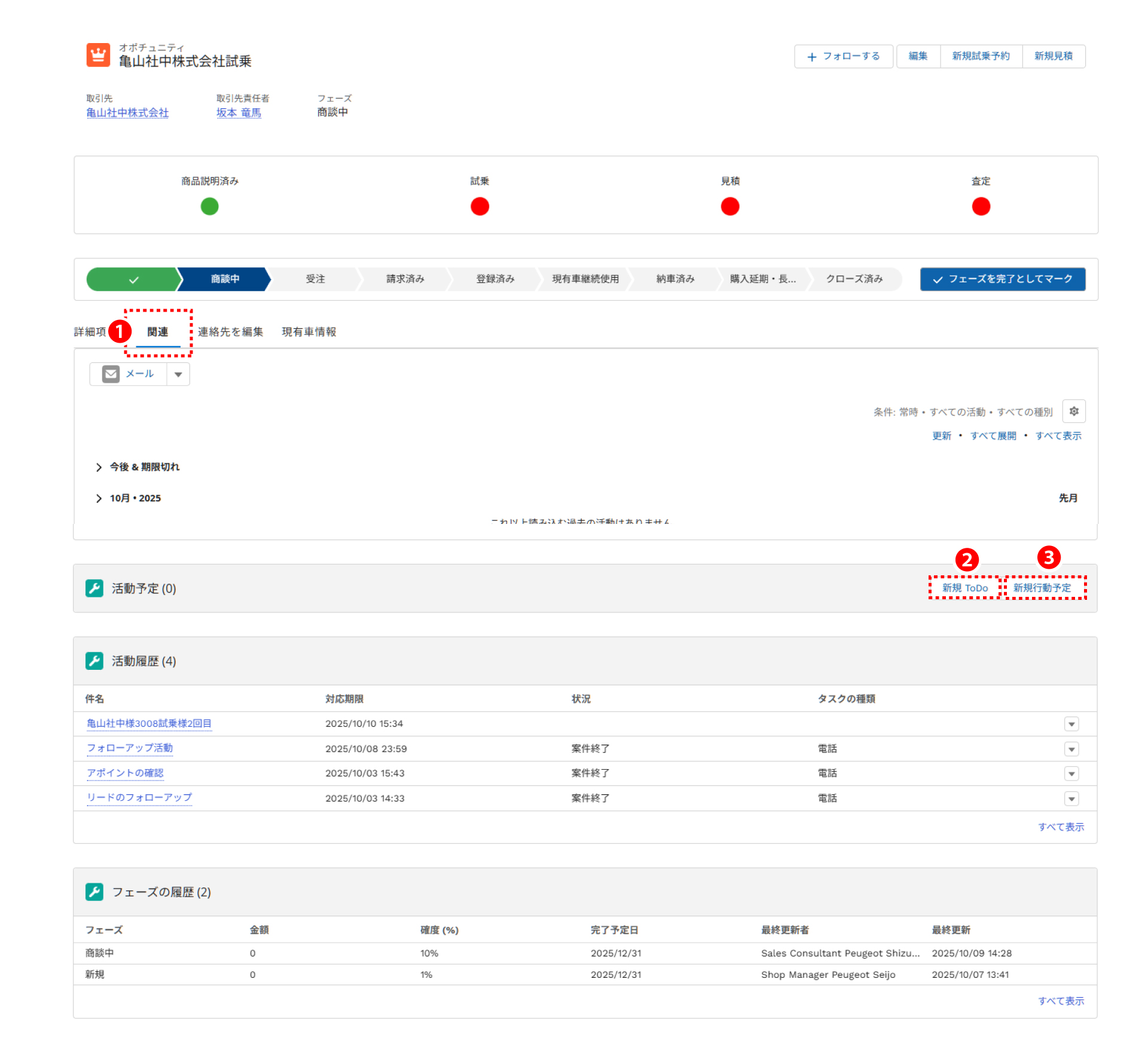Click the 活動履歴 wrench icon
The height and width of the screenshot is (1049, 1148).
tap(94, 661)
